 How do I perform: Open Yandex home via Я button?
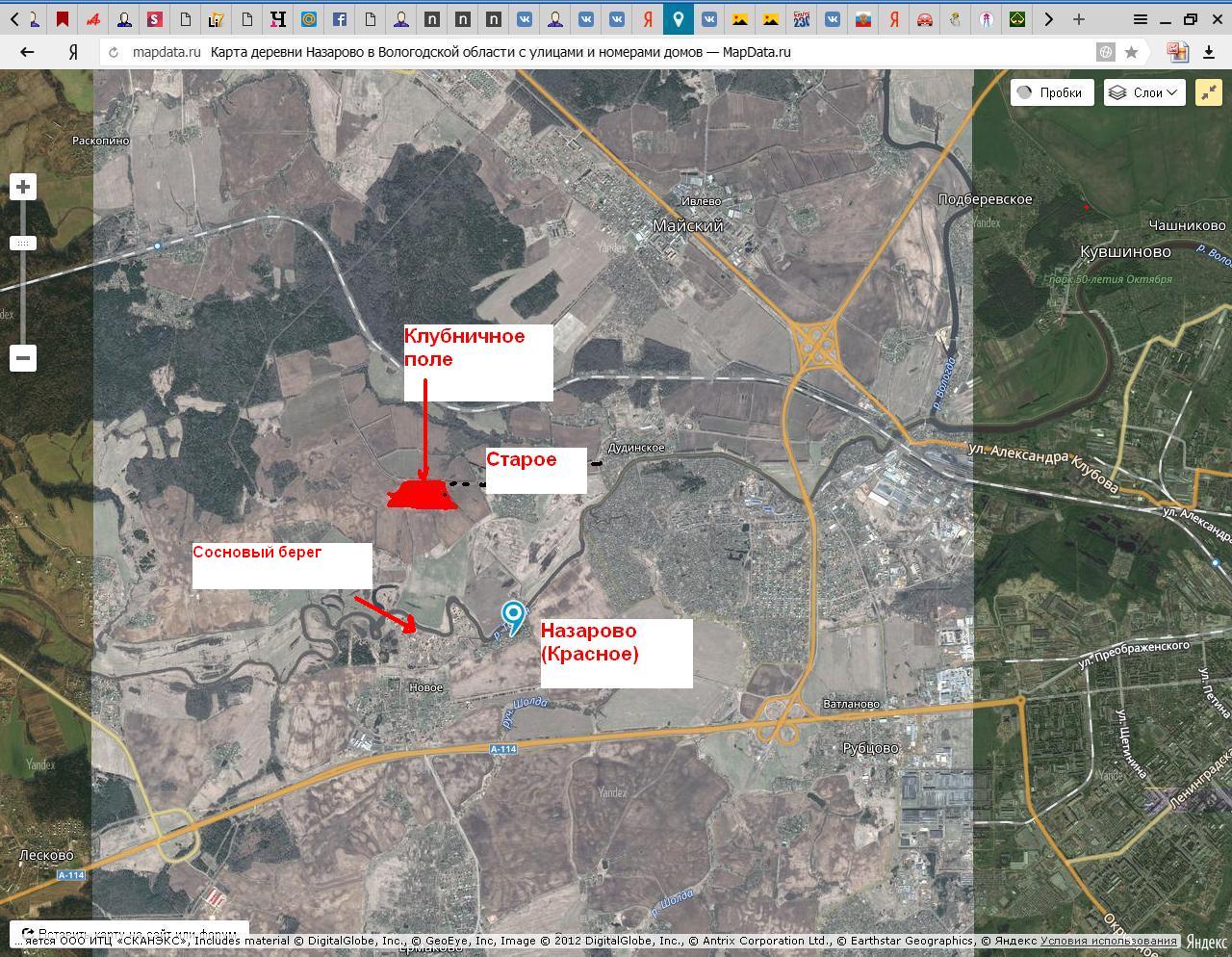(72, 52)
